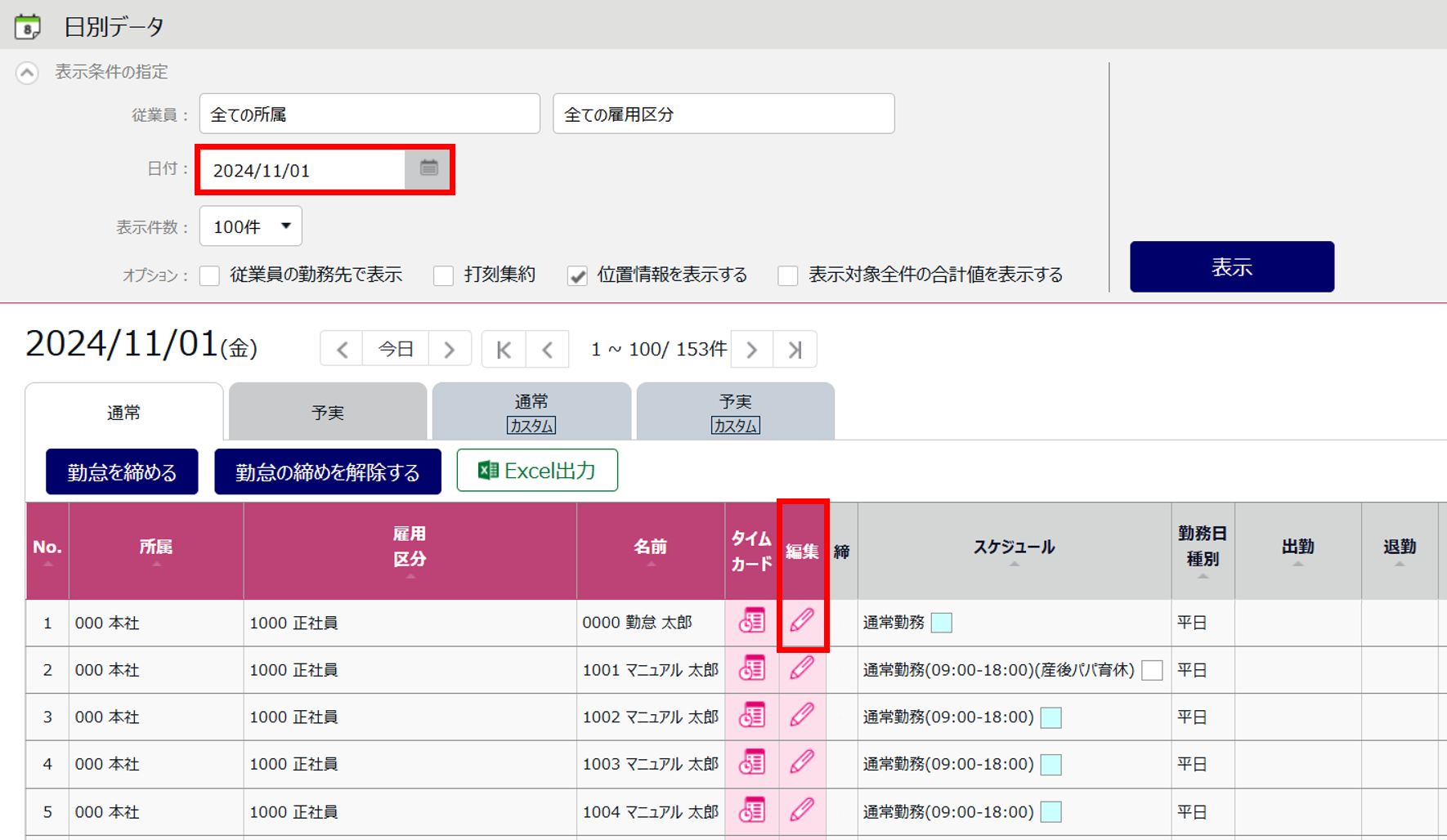Image resolution: width=1447 pixels, height=840 pixels.
Task: Go to previous day arrow
Action: pos(342,350)
